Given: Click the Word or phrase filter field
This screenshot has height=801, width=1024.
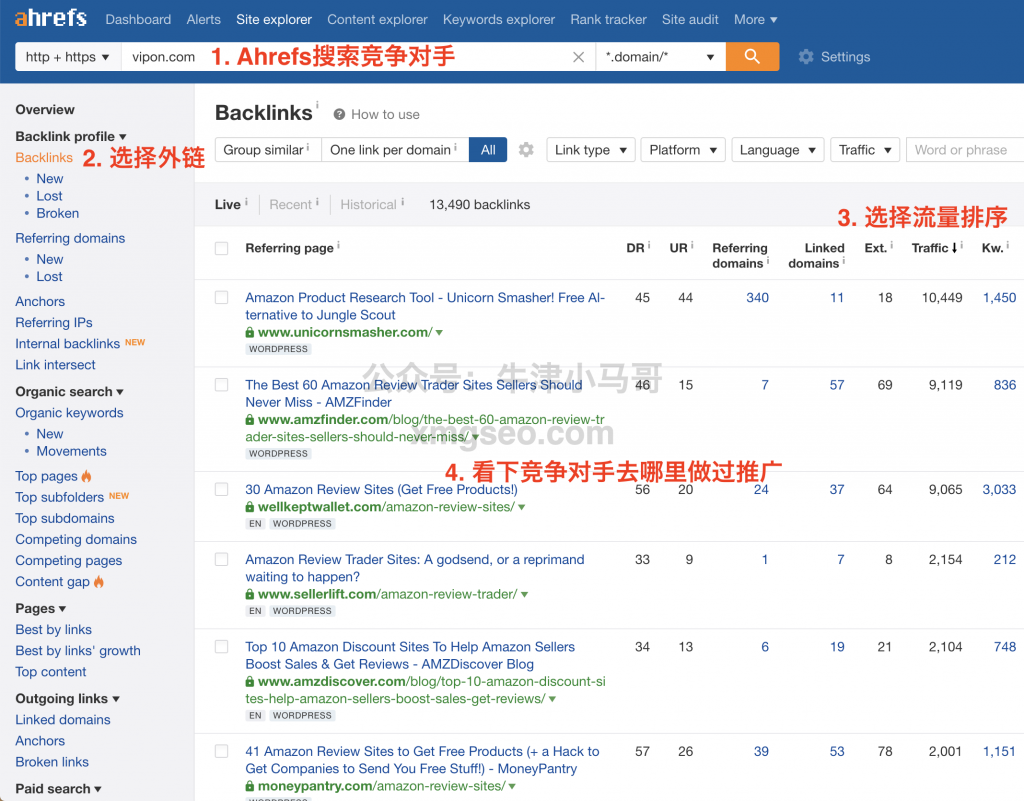Looking at the screenshot, I should (x=965, y=149).
